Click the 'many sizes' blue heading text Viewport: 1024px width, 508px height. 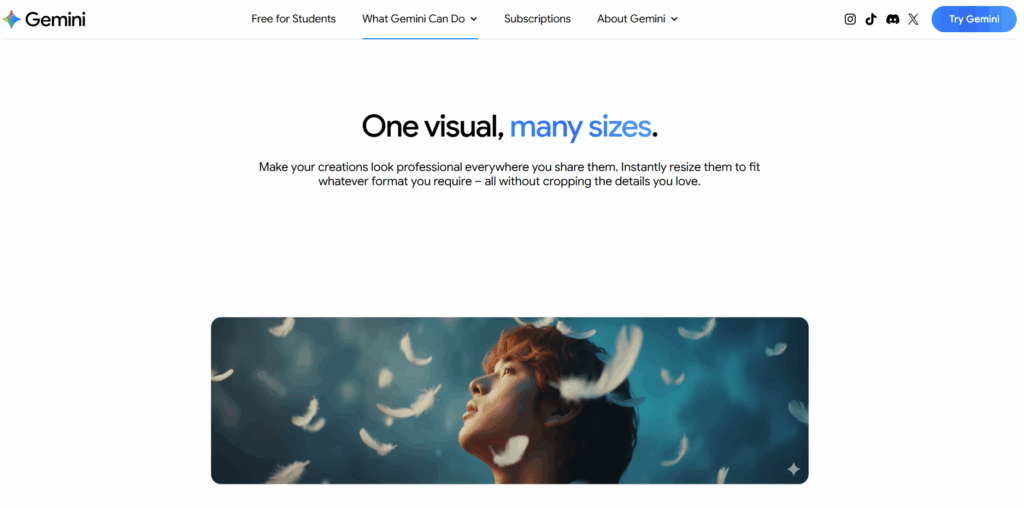tap(580, 126)
